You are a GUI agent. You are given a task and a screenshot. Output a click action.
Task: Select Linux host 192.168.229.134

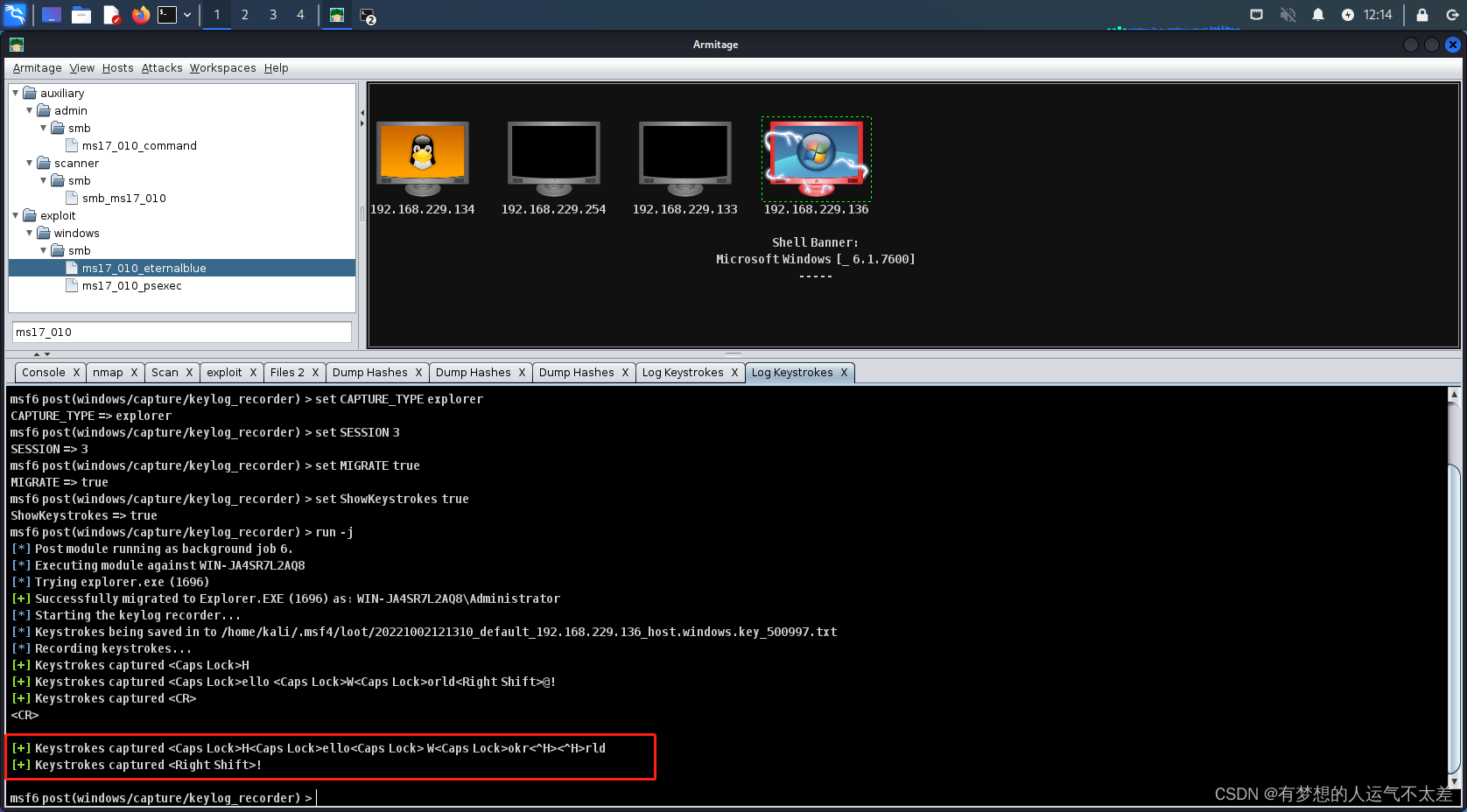pos(423,168)
